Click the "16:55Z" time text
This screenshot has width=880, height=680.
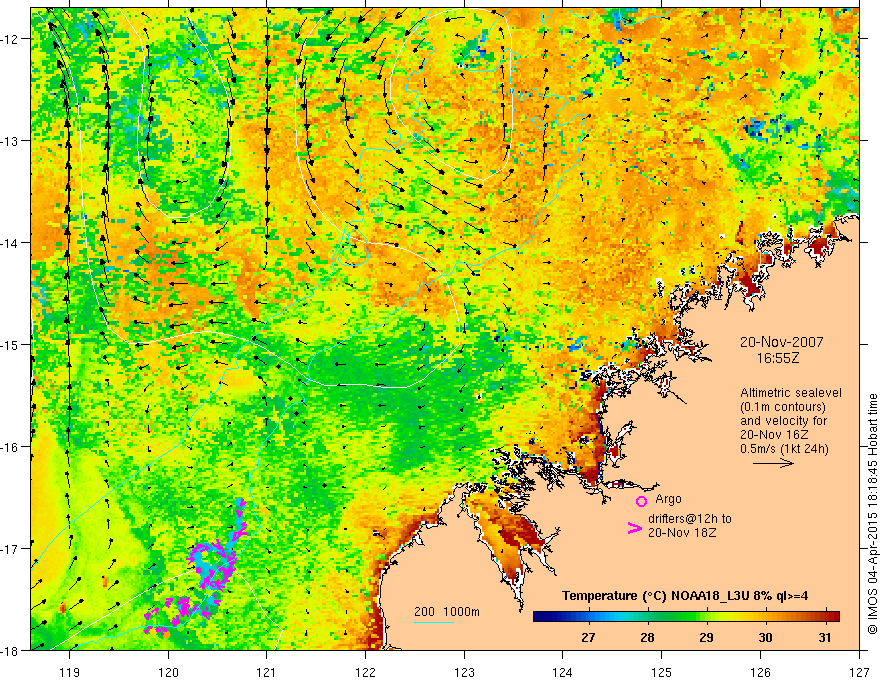point(777,358)
